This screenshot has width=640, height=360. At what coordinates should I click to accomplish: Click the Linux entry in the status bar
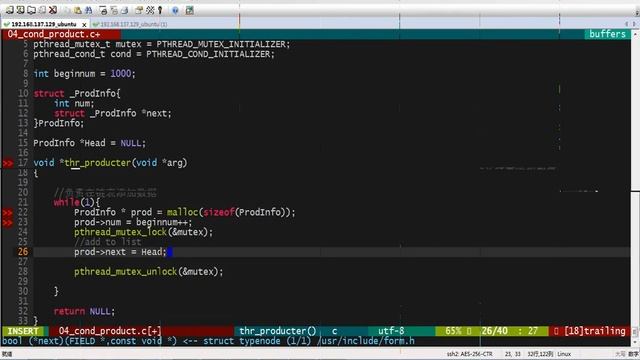[564, 354]
